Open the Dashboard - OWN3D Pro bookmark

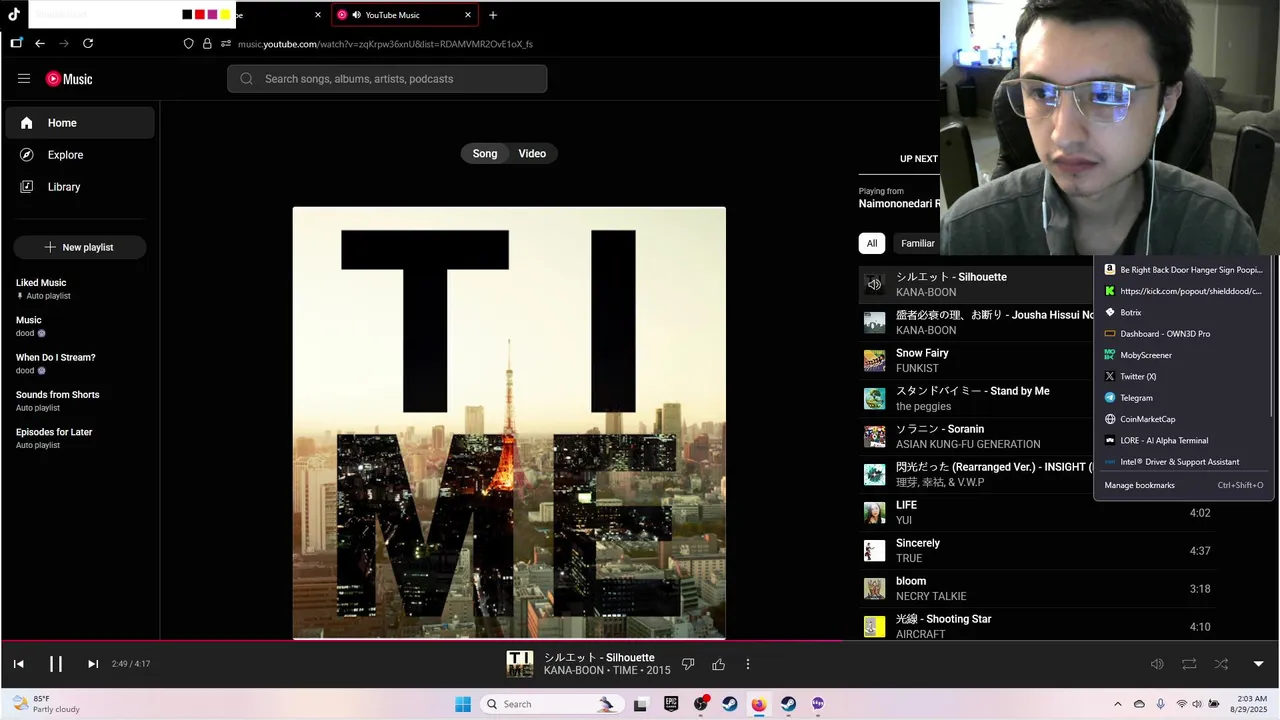(1183, 334)
